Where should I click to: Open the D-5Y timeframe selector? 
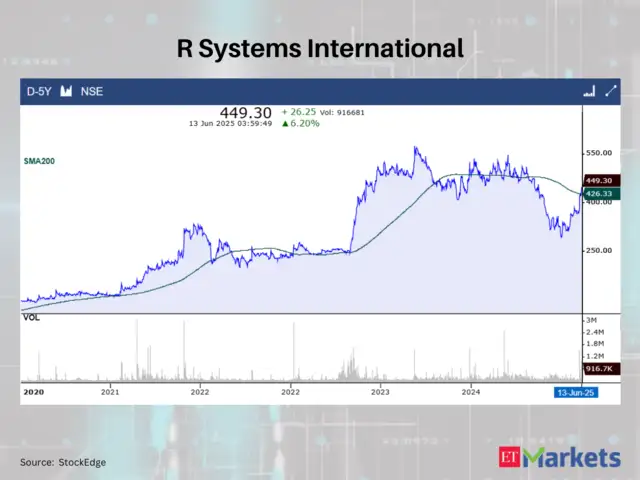coord(39,91)
